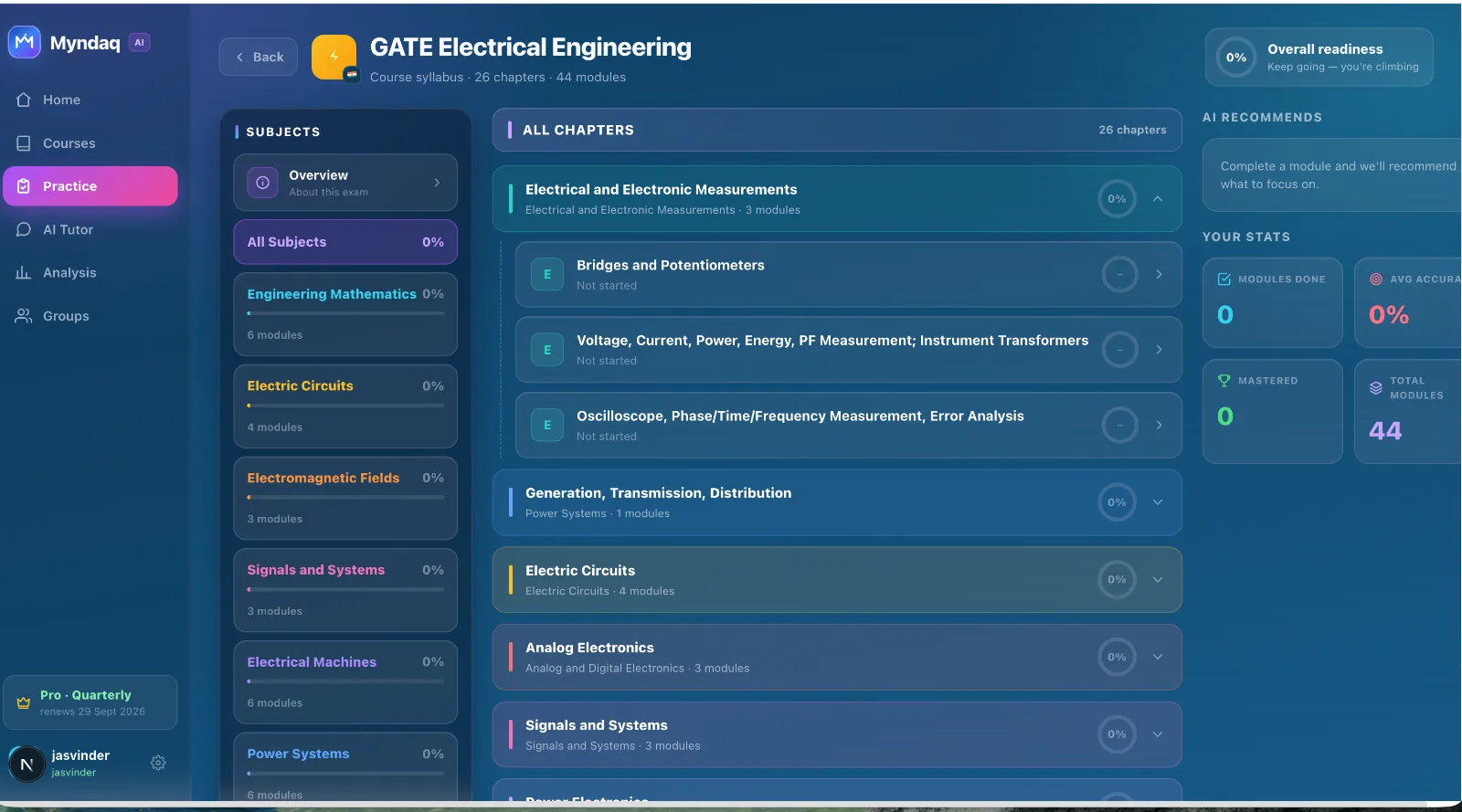Open Analysis in sidebar
Viewport: 1462px width, 812px height.
point(90,272)
